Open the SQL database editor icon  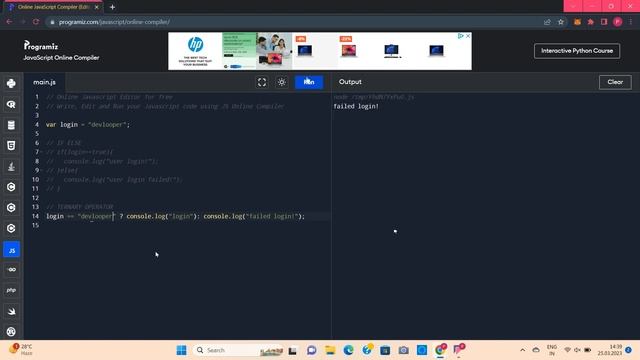(x=11, y=125)
